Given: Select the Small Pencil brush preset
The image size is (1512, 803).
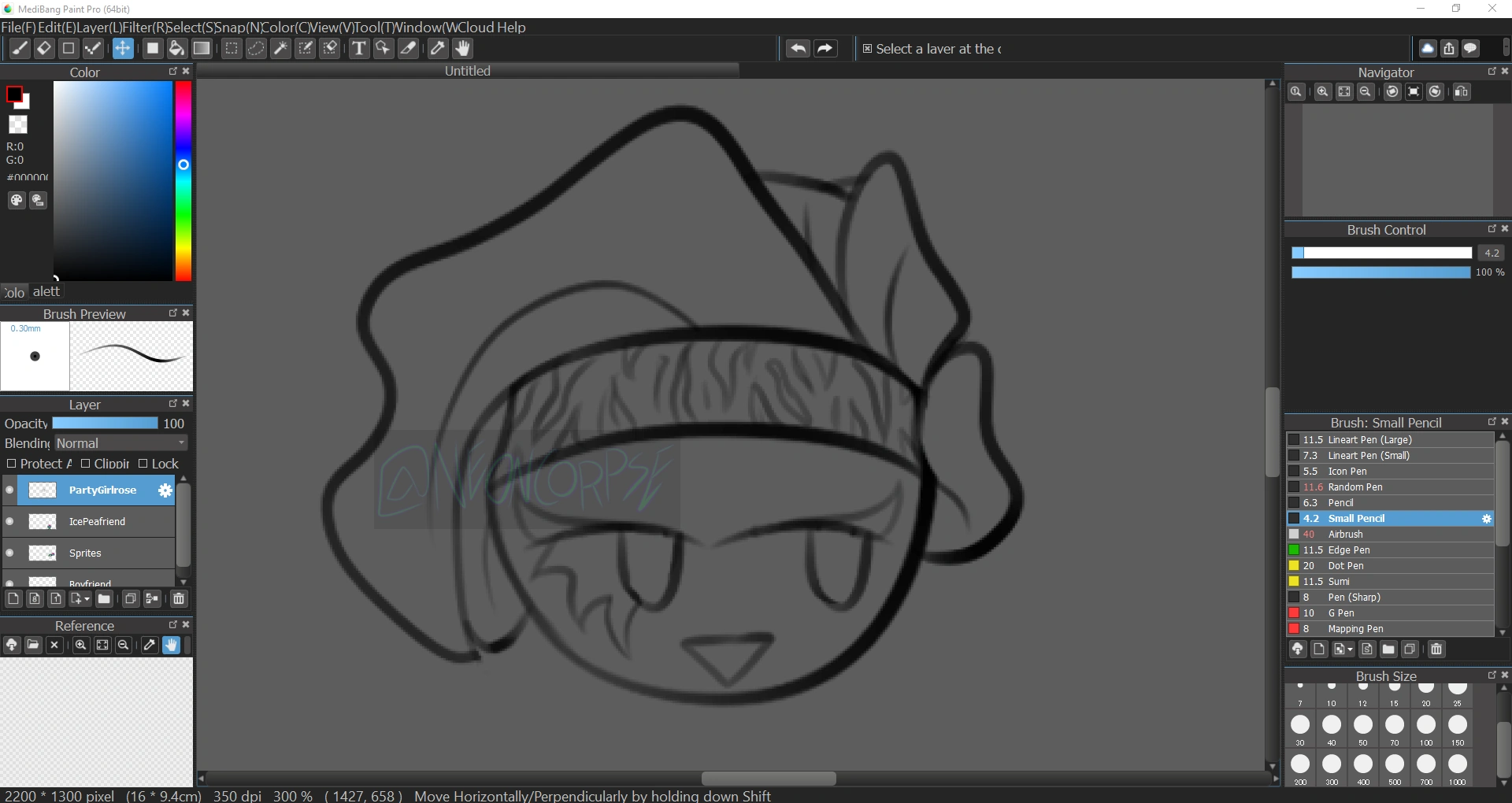Looking at the screenshot, I should (x=1386, y=518).
